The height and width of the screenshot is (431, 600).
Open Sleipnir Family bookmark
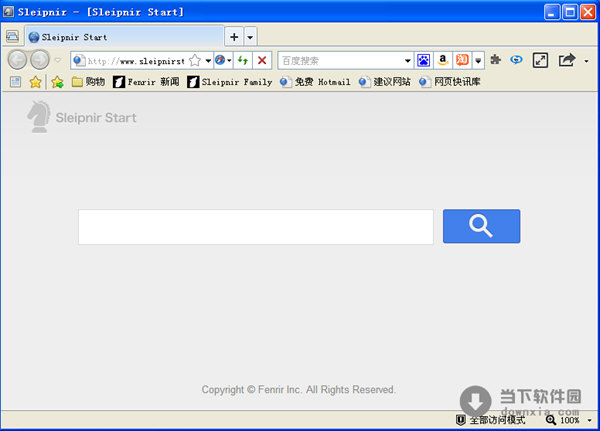[230, 82]
